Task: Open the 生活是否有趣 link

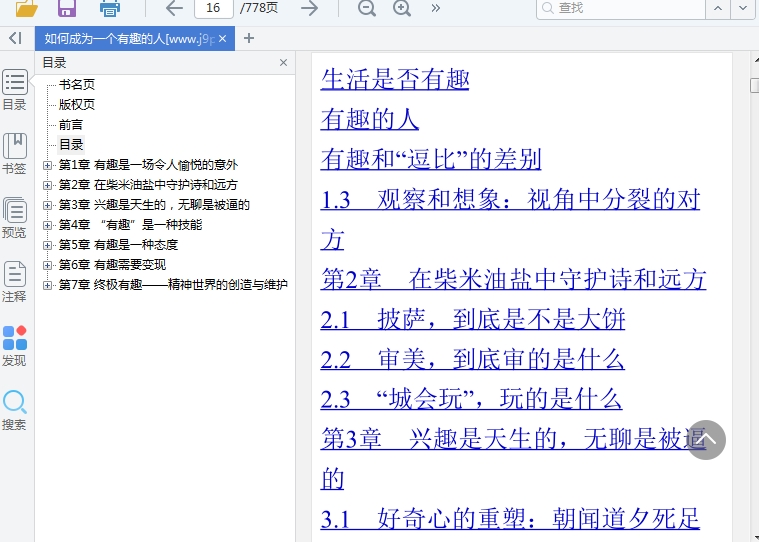Action: tap(394, 79)
